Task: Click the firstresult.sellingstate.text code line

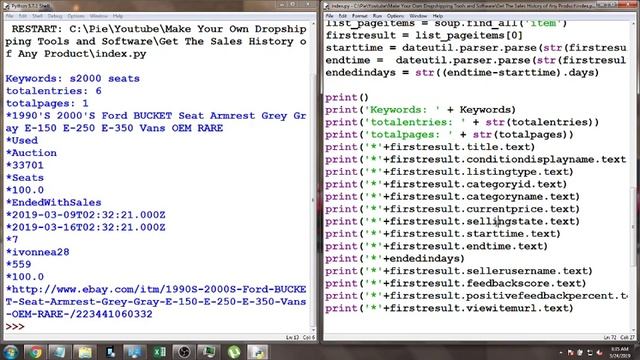Action: tap(453, 221)
